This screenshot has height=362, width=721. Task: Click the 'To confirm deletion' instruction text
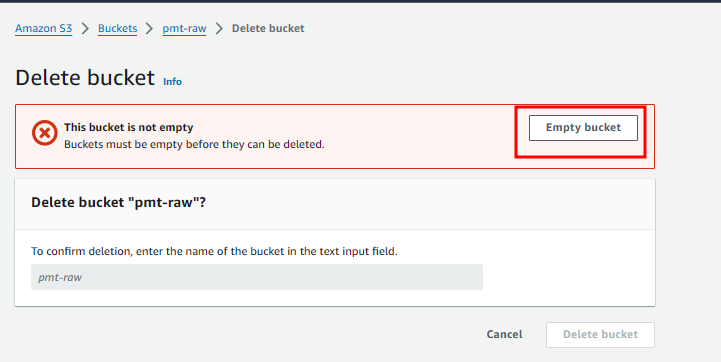[x=214, y=252]
